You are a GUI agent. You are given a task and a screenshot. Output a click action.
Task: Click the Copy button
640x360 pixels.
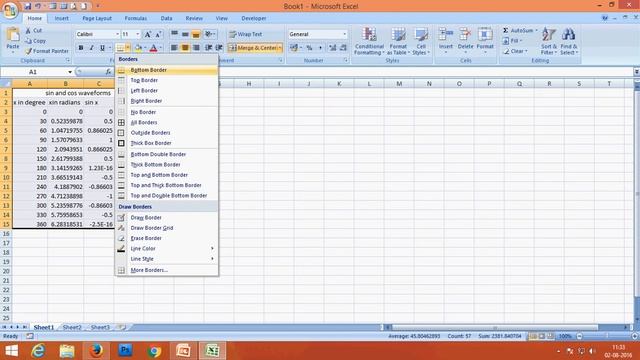[x=36, y=41]
